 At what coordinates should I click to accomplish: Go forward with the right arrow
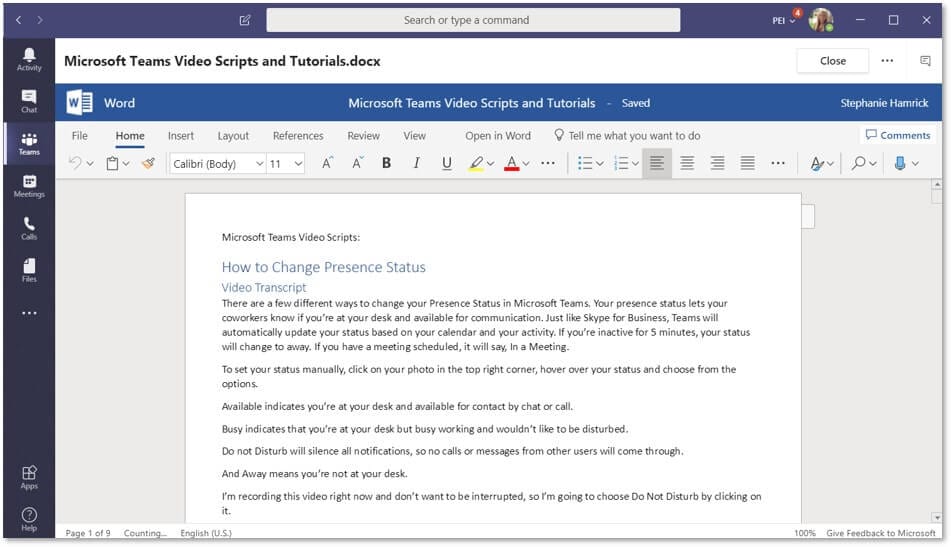(40, 20)
